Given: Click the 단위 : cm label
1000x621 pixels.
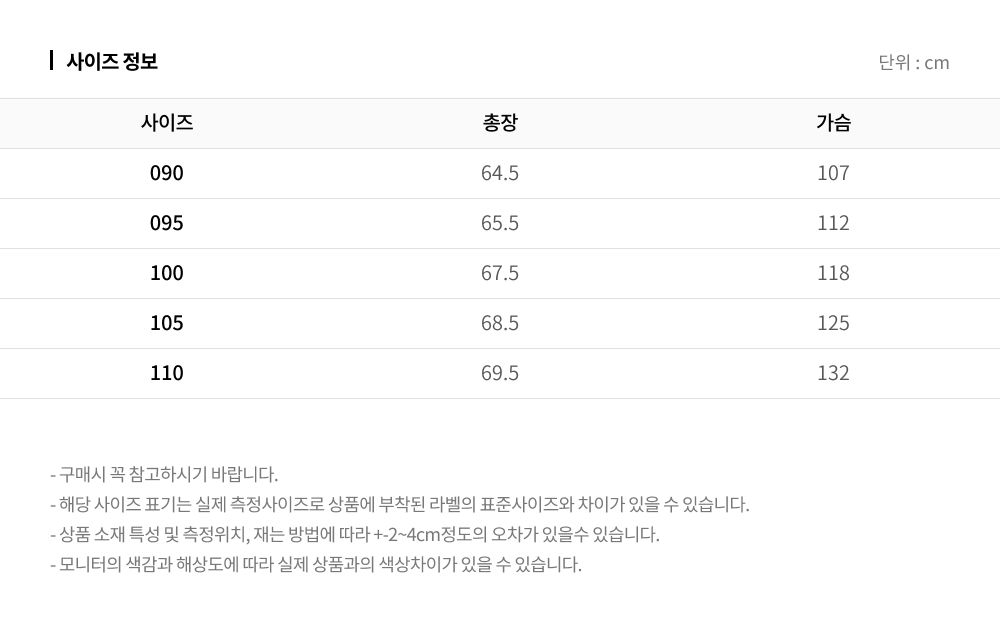Looking at the screenshot, I should 913,62.
